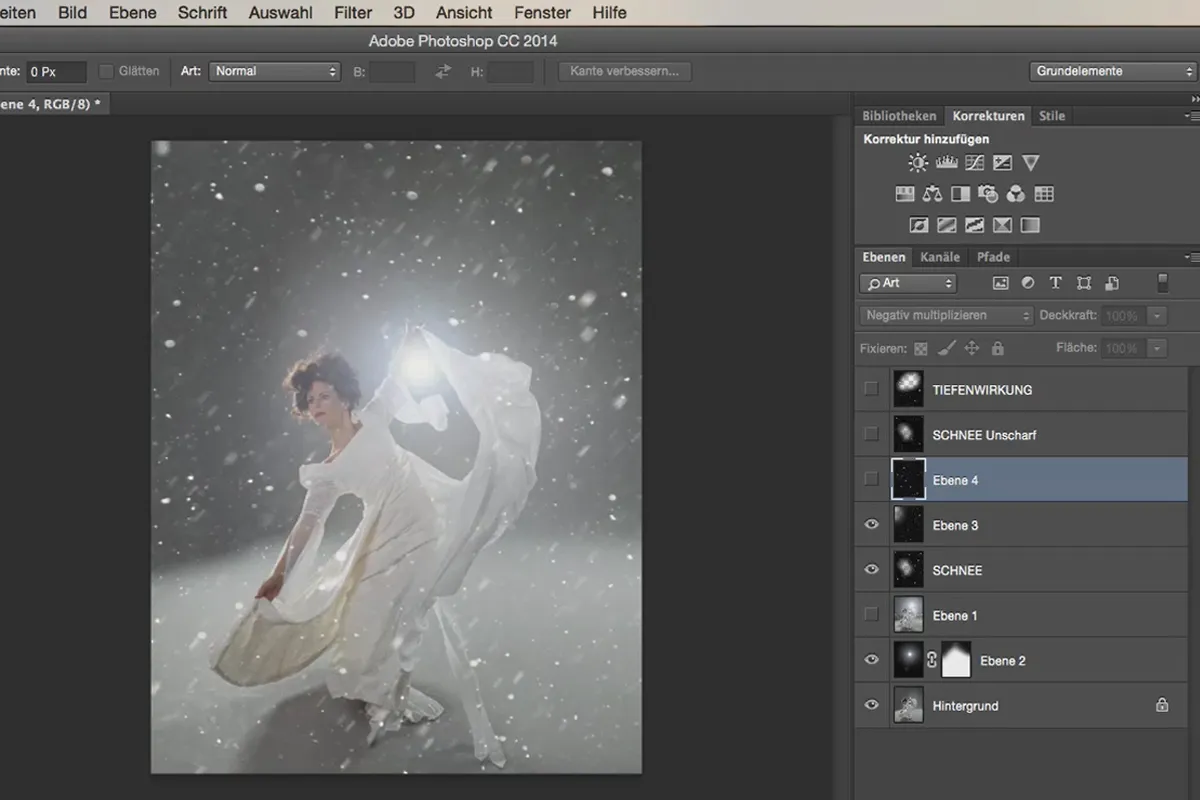
Task: Filter layers by type layers icon
Action: 1056,284
